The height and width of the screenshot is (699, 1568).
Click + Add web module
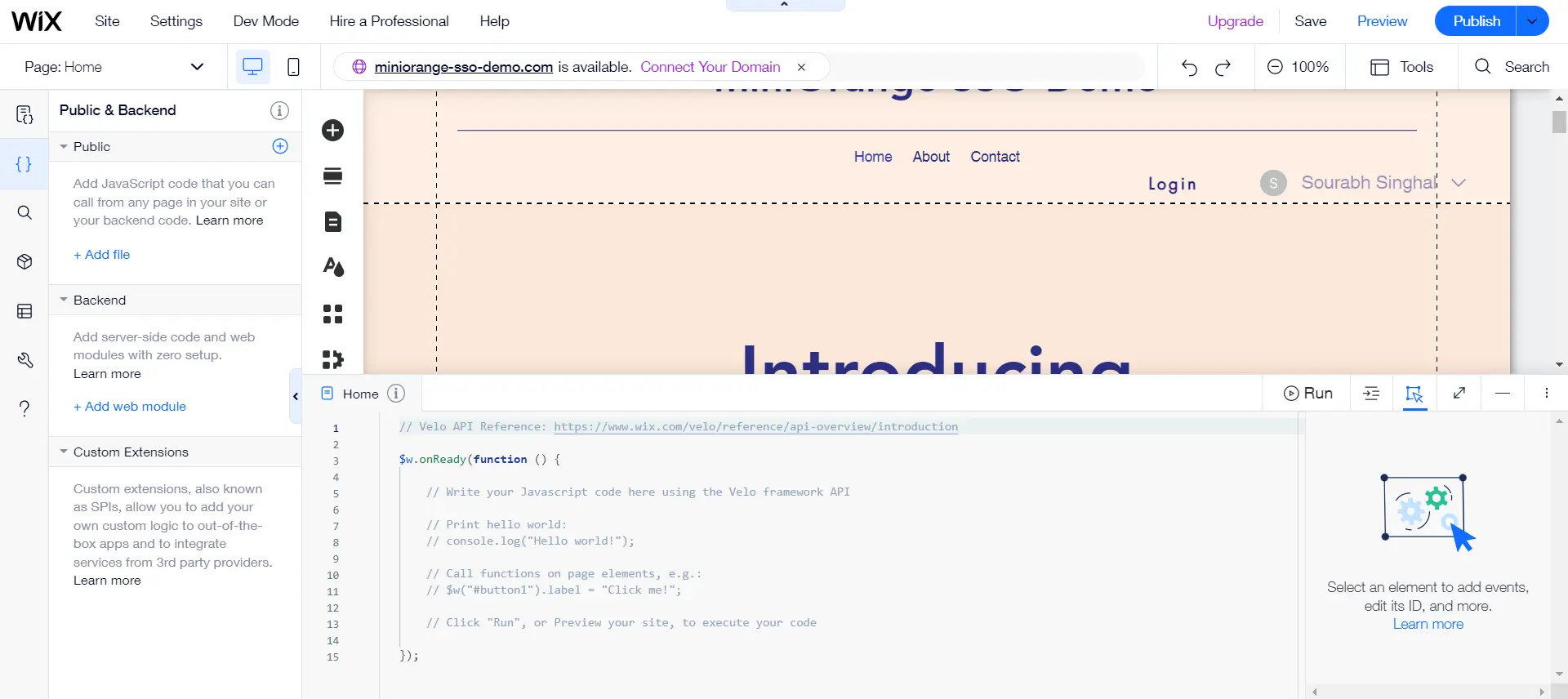(130, 407)
